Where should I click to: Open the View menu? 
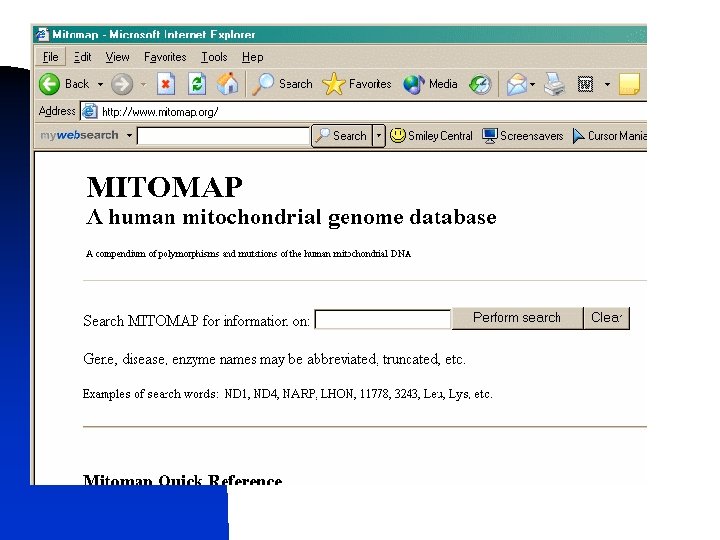coord(118,57)
